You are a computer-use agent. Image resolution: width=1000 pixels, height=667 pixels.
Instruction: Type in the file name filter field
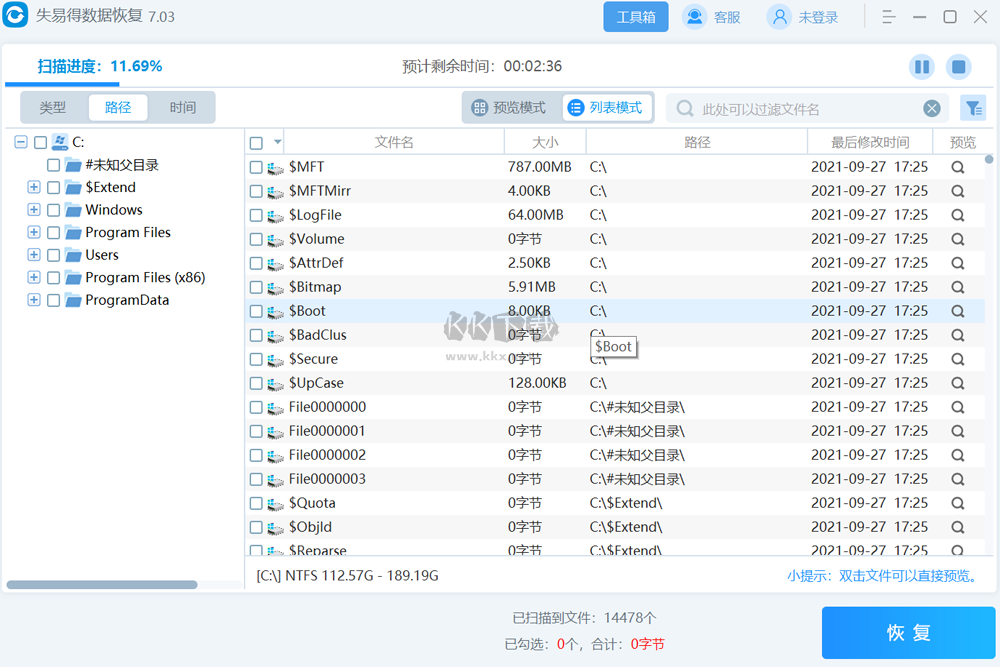click(800, 109)
